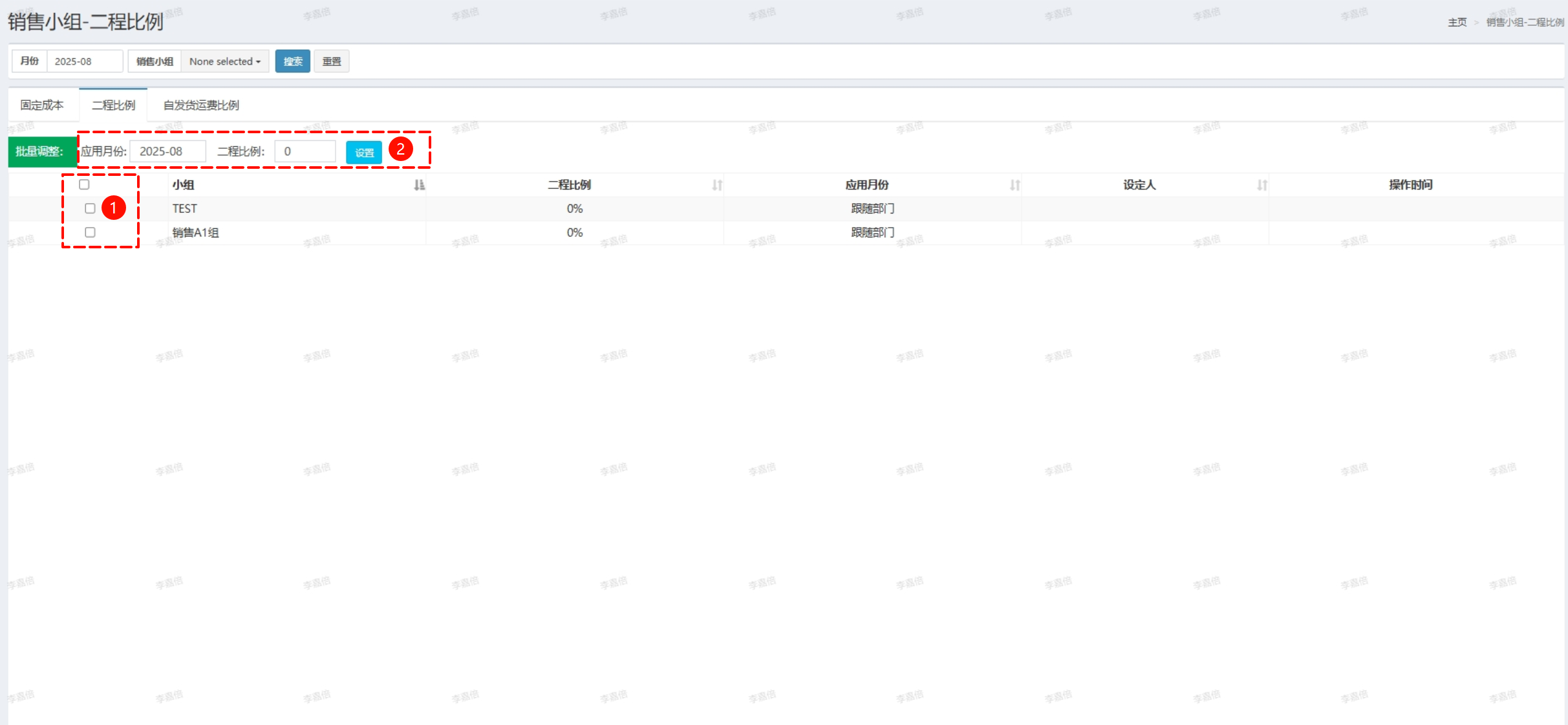This screenshot has width=1568, height=725.
Task: Click 0% ratio in 销售A1组 row
Action: (575, 232)
